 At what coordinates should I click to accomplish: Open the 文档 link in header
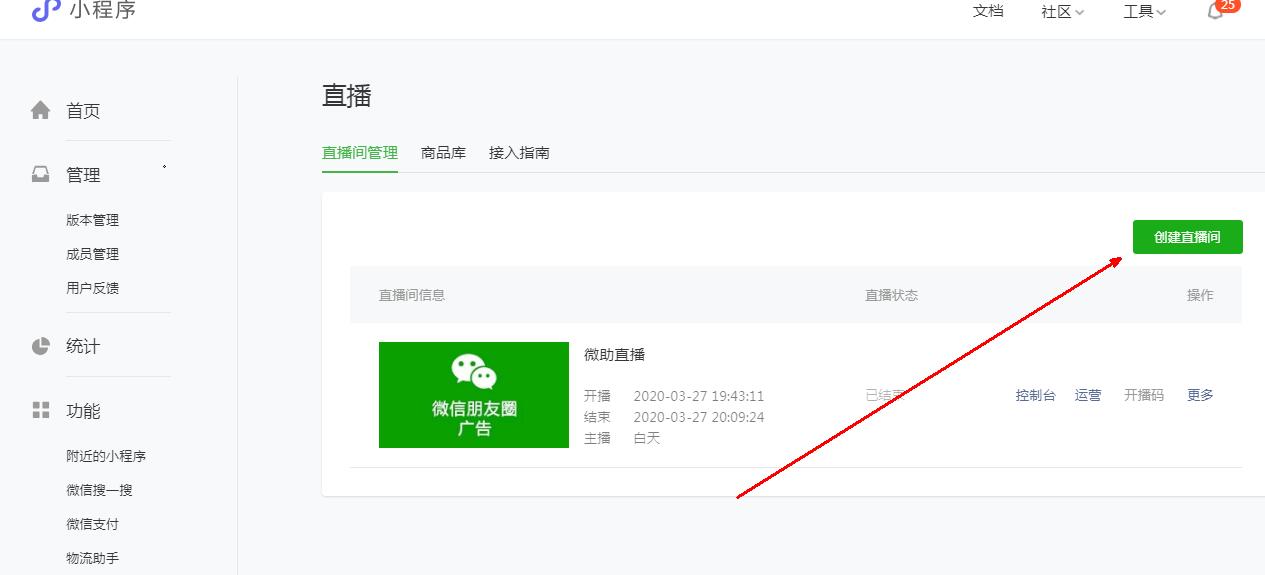click(988, 11)
